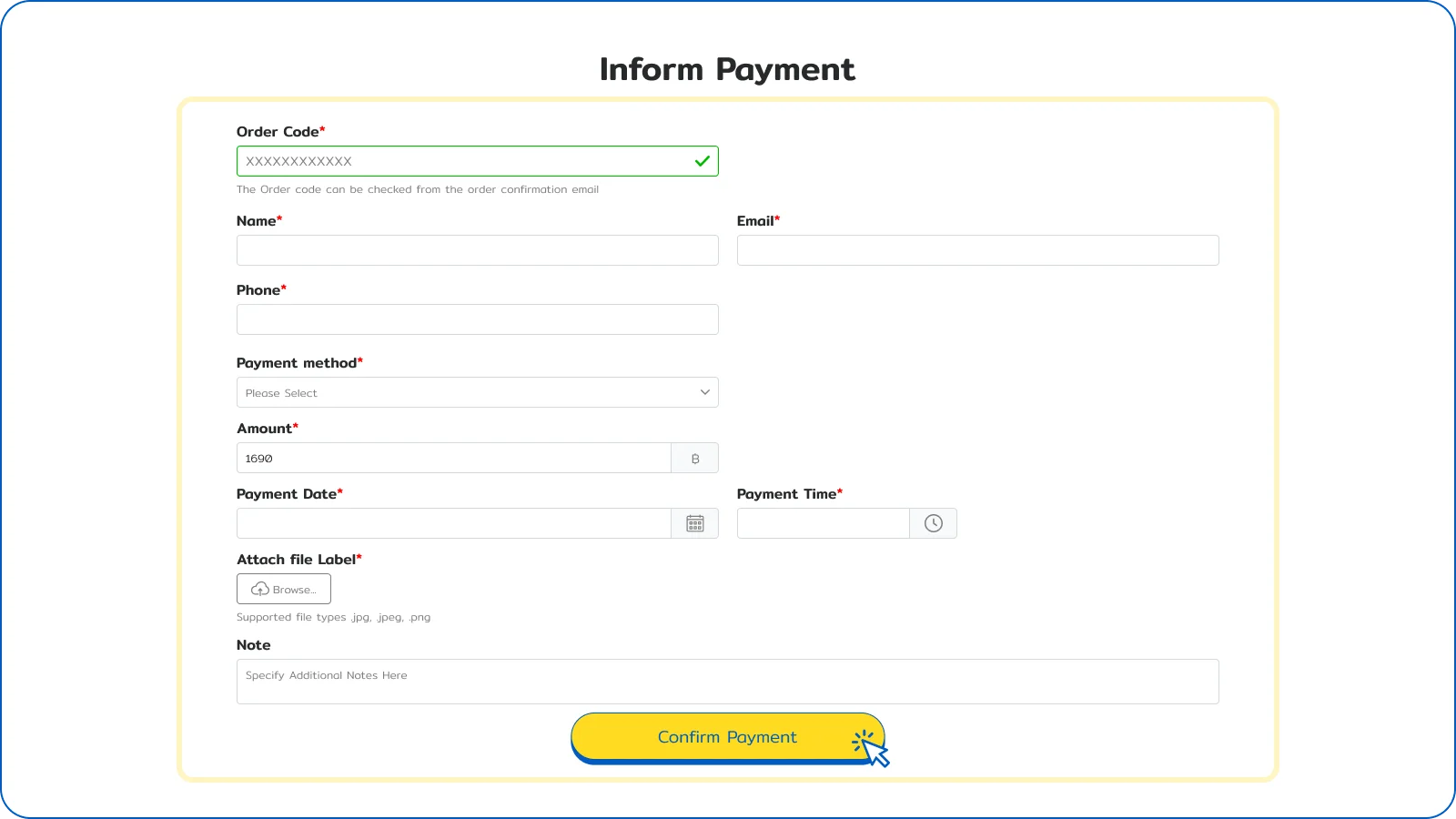Click the Baht currency symbol beside Amount
The width and height of the screenshot is (1456, 819).
(695, 459)
